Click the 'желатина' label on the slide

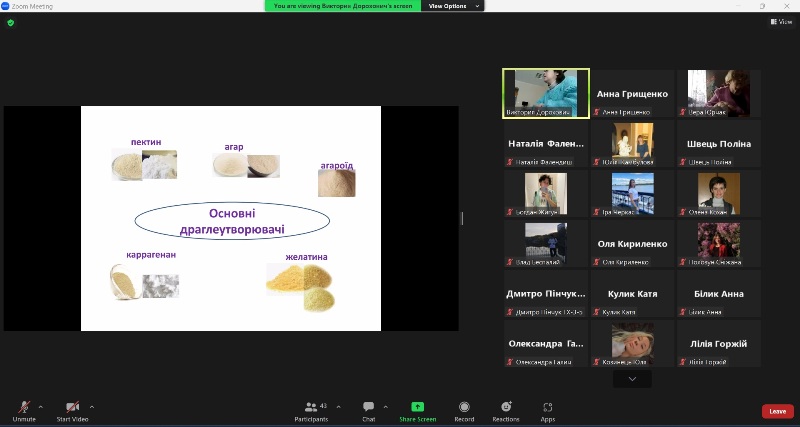click(306, 257)
